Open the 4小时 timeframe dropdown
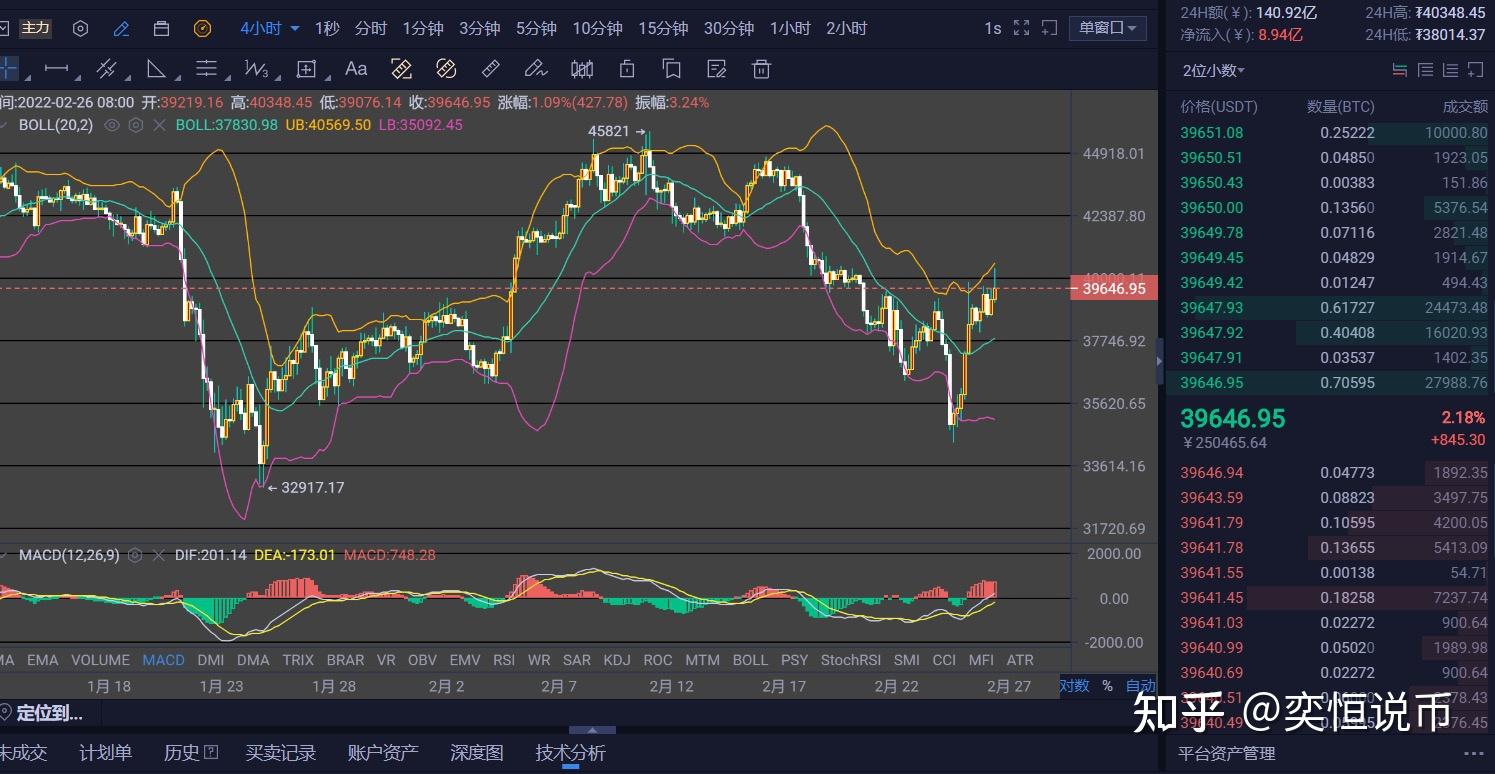The height and width of the screenshot is (774, 1495). (x=270, y=28)
